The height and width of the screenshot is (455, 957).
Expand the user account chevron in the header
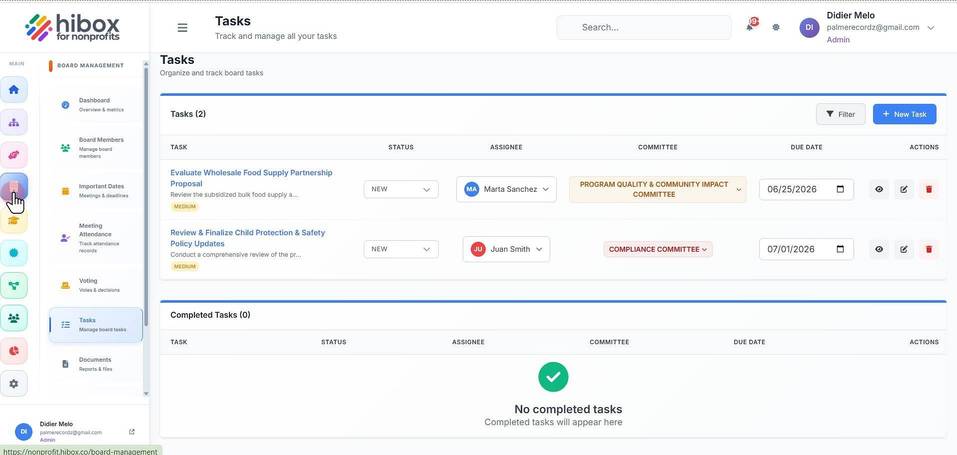(931, 27)
